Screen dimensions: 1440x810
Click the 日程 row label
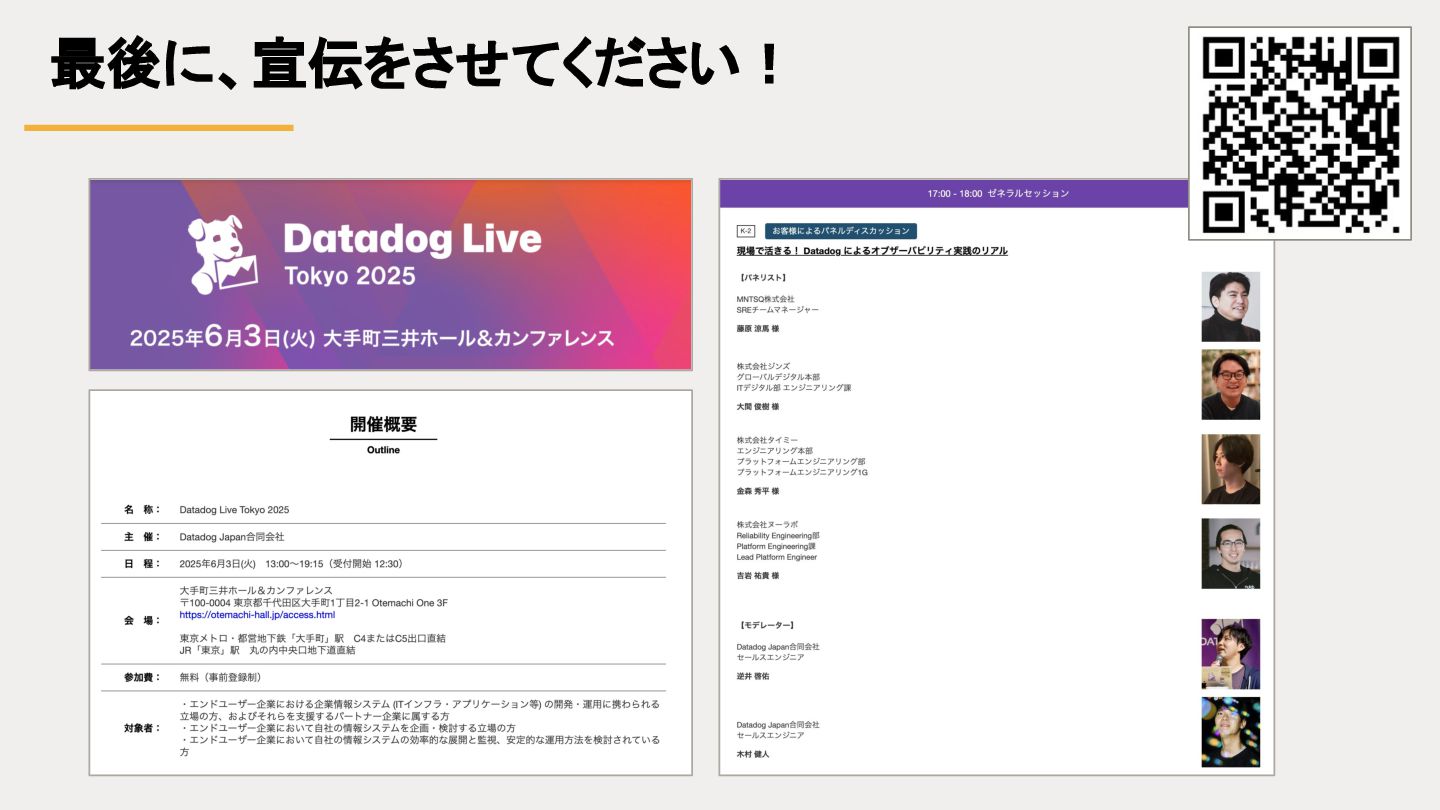142,564
